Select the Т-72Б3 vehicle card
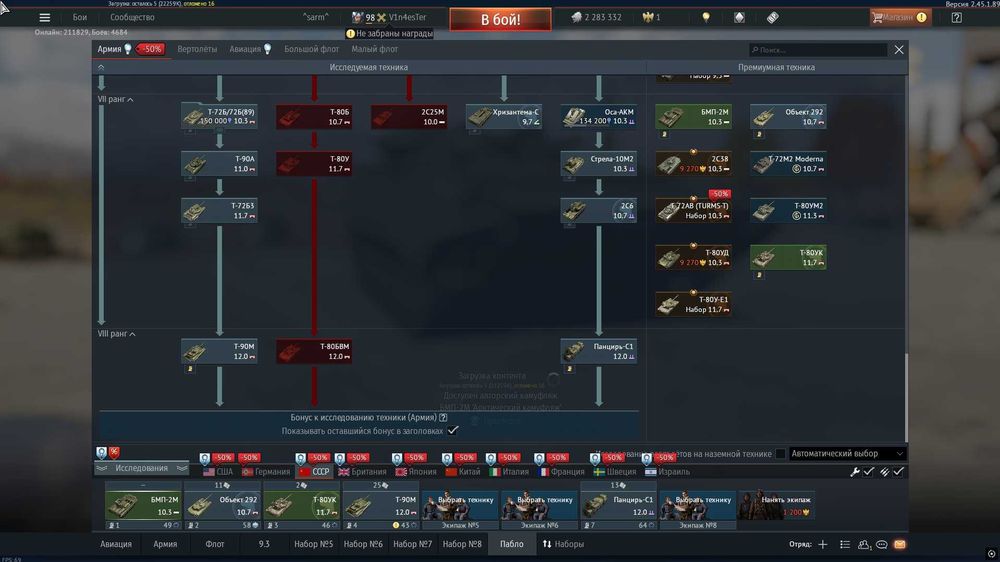The image size is (1000, 562). [219, 211]
